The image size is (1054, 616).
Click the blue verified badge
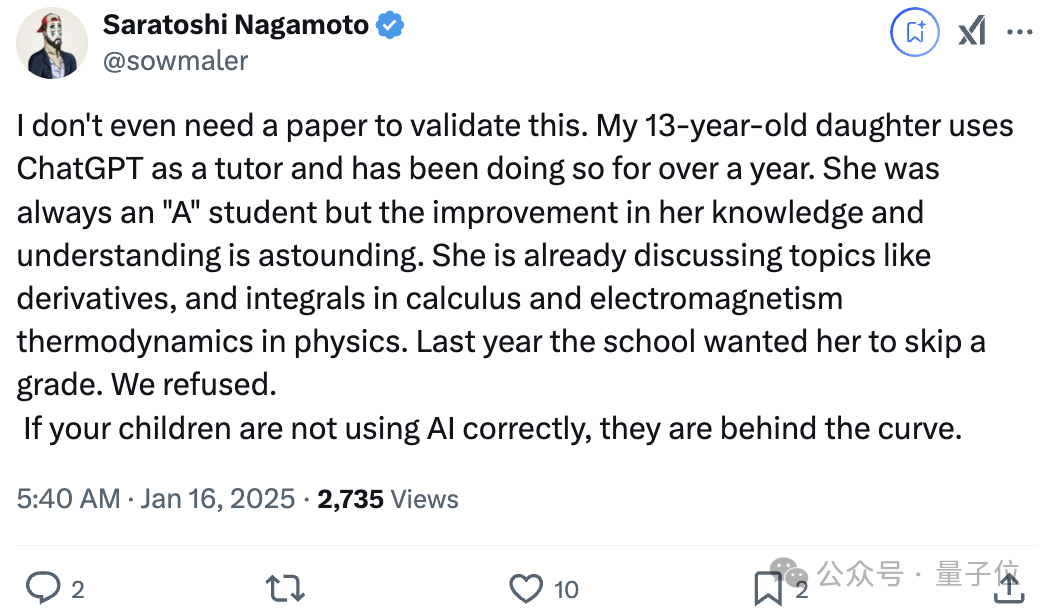click(390, 26)
